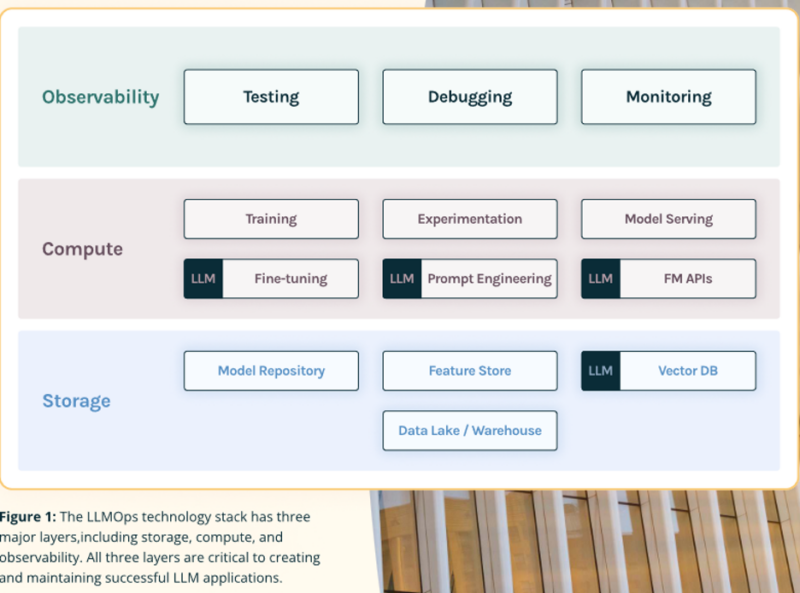Open the Model Repository
This screenshot has width=800, height=593.
pos(270,370)
